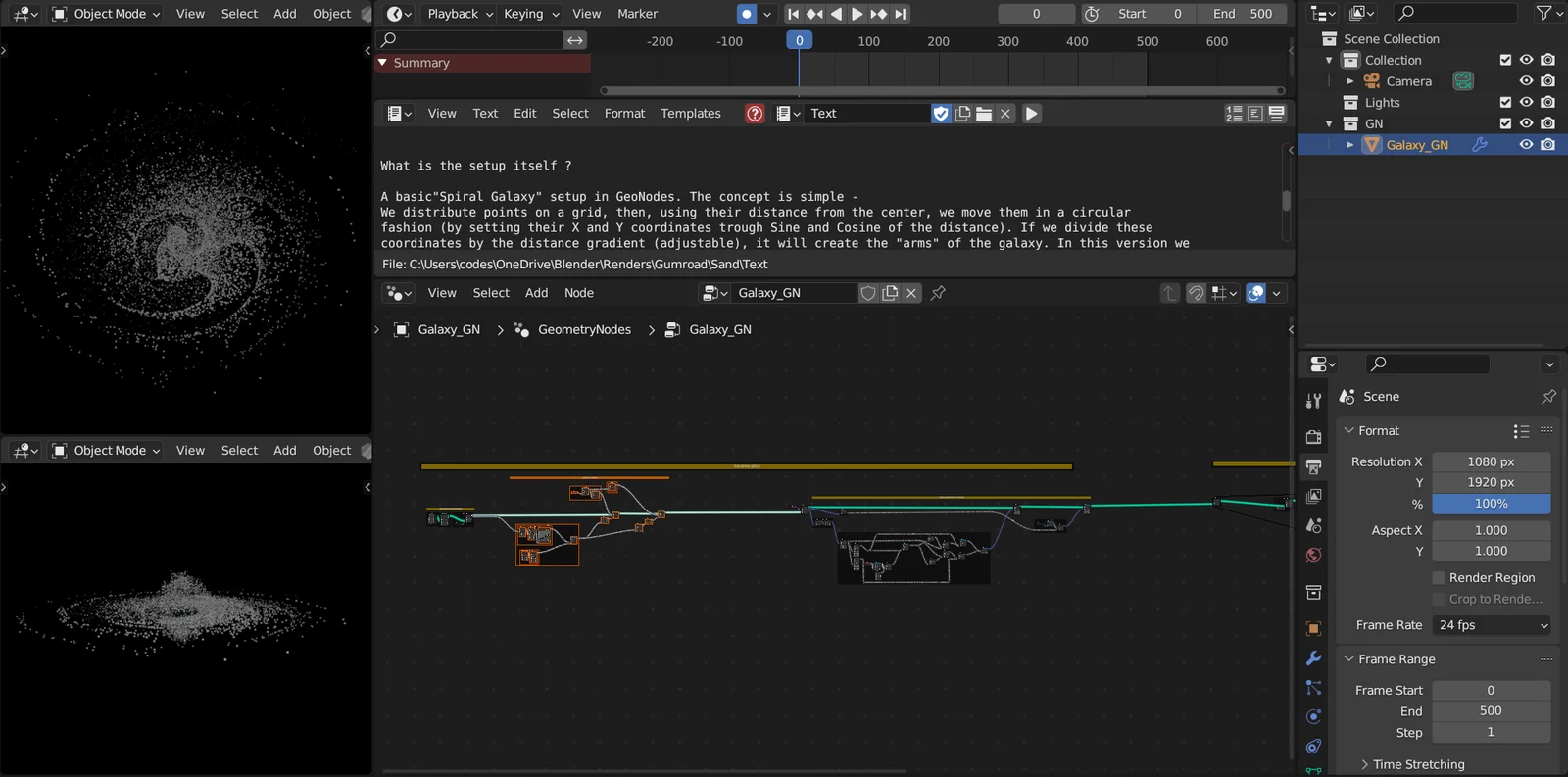Unlink the Text datablock
1568x777 pixels.
[x=1005, y=114]
